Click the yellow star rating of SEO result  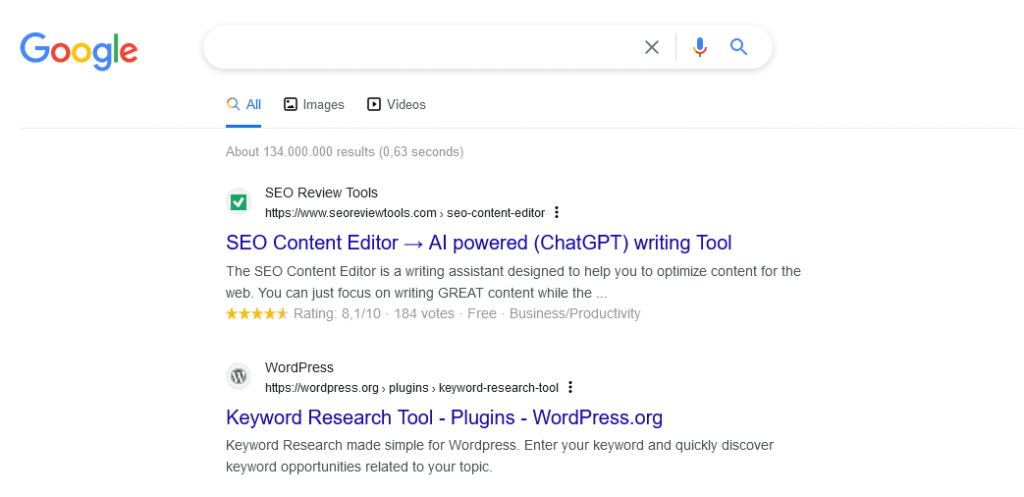click(x=256, y=314)
